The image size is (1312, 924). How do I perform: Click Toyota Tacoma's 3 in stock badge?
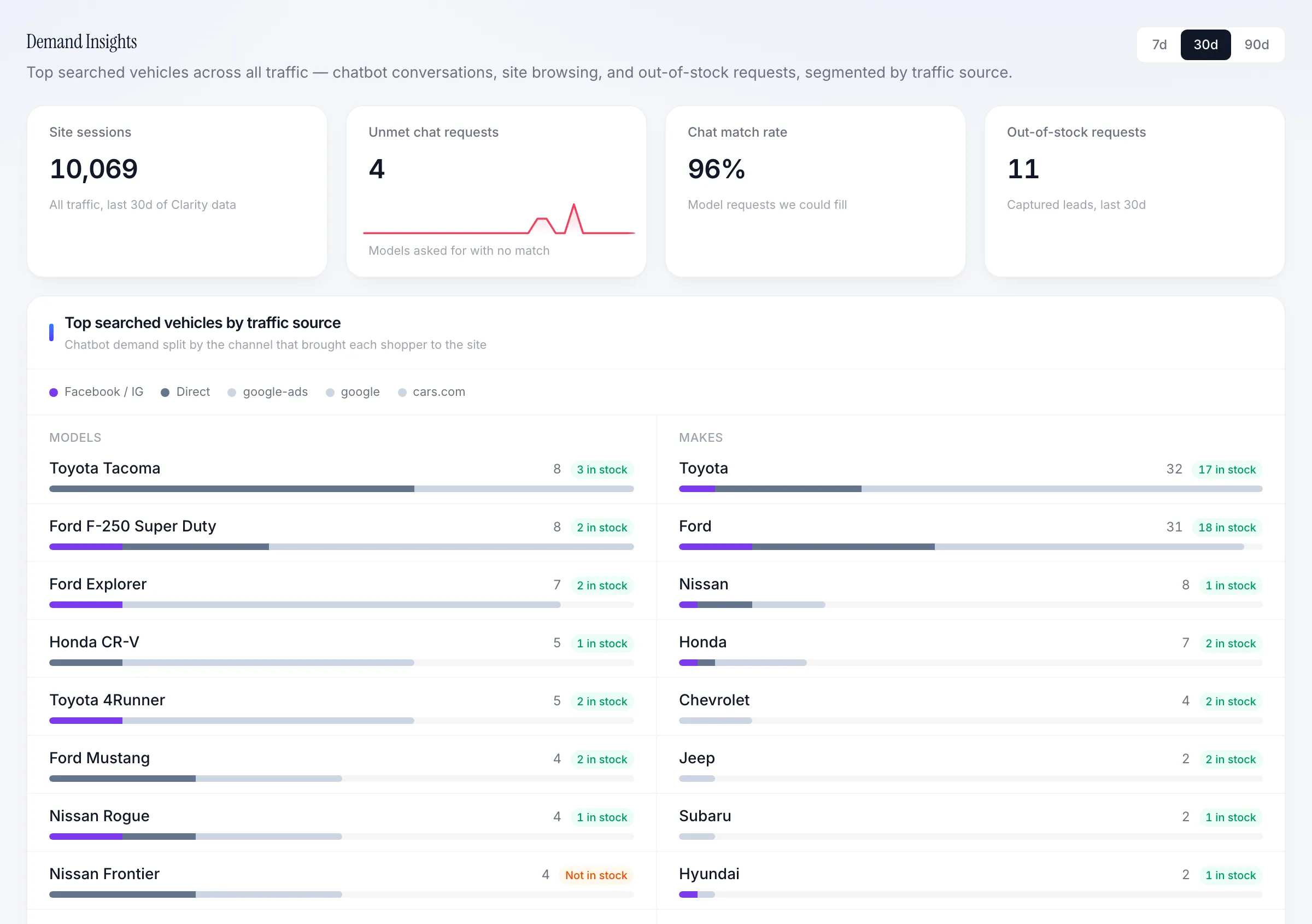(602, 470)
